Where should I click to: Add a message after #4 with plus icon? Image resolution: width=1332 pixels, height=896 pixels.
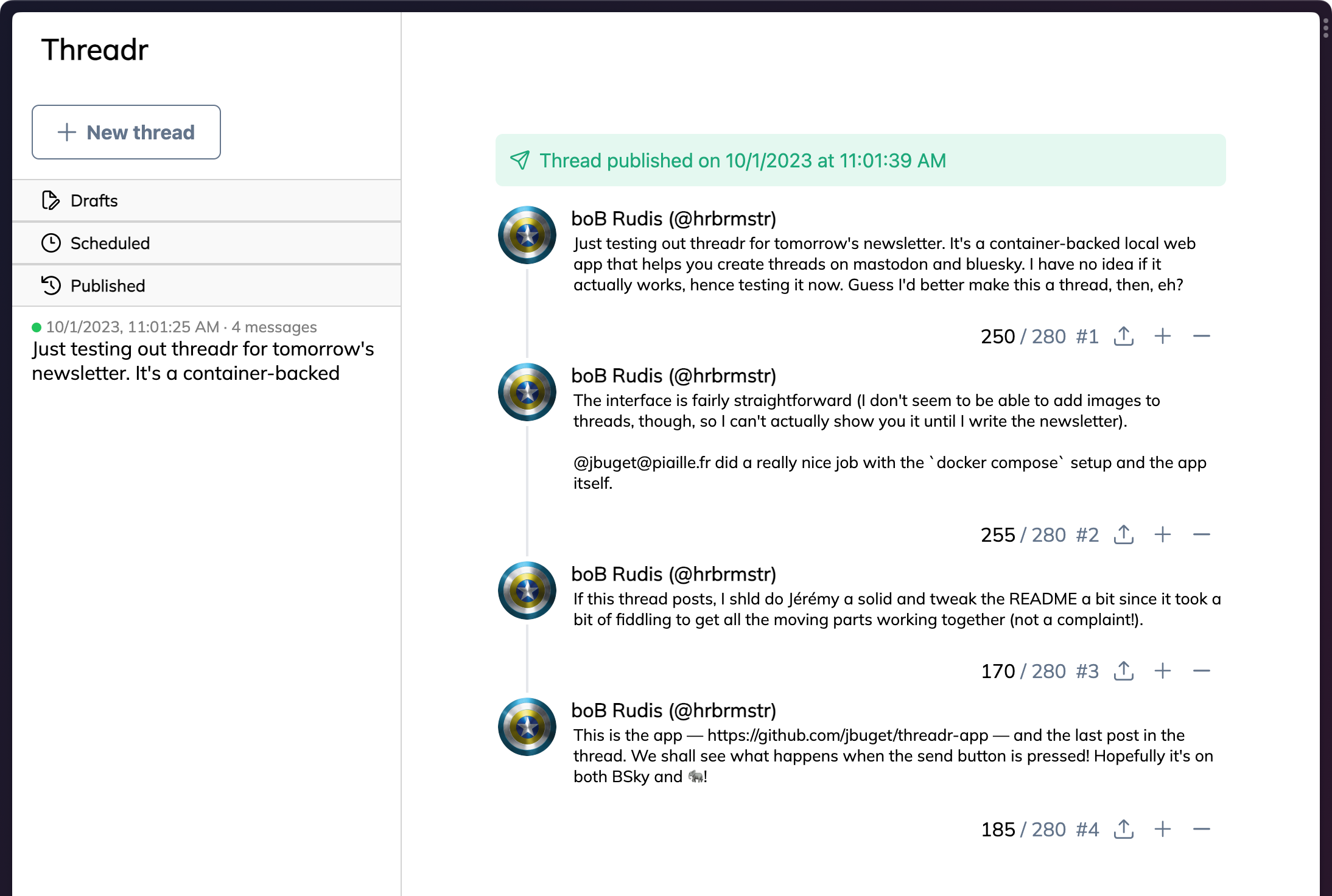coord(1163,829)
